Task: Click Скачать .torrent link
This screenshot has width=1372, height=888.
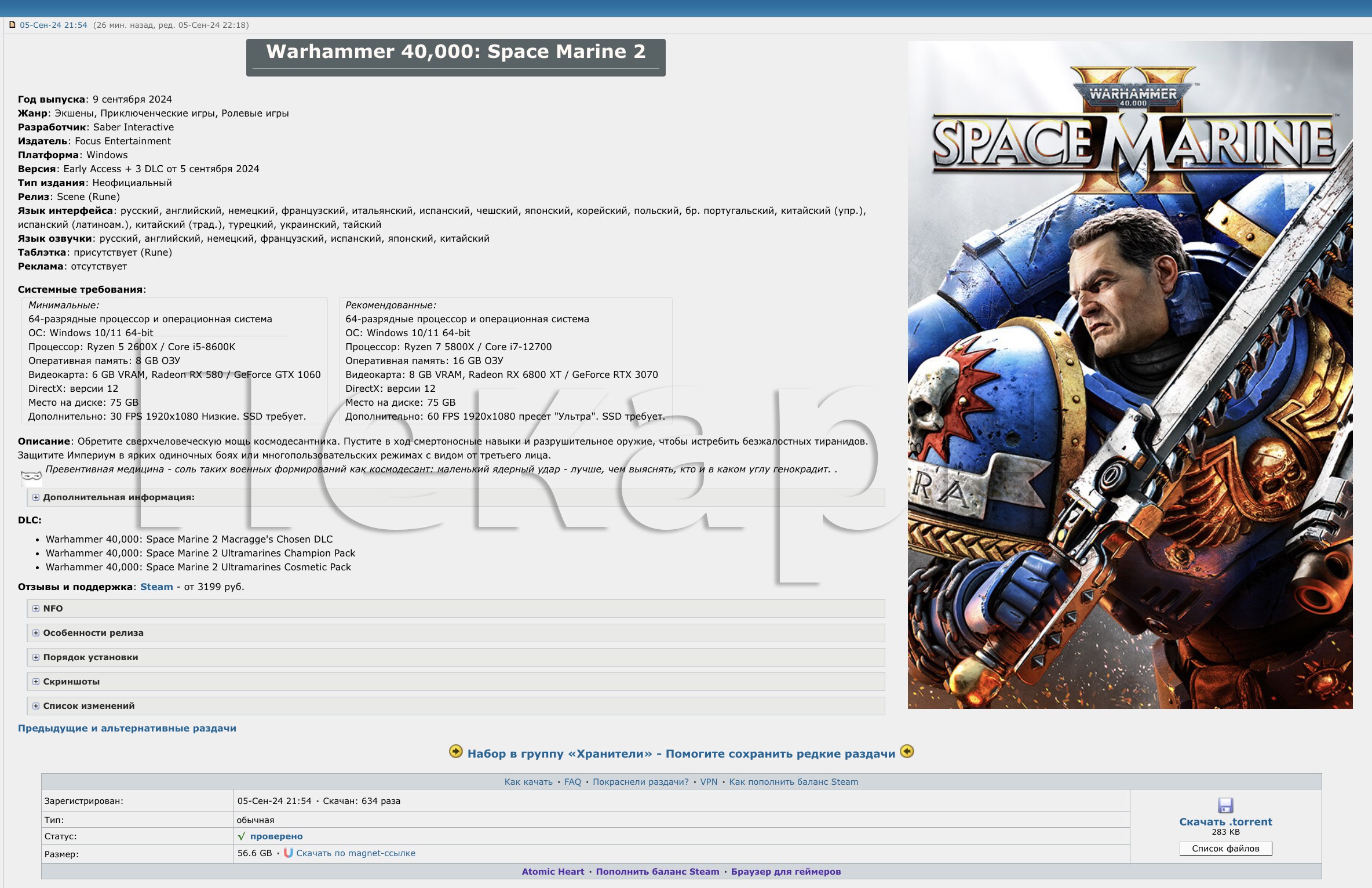Action: (x=1225, y=822)
